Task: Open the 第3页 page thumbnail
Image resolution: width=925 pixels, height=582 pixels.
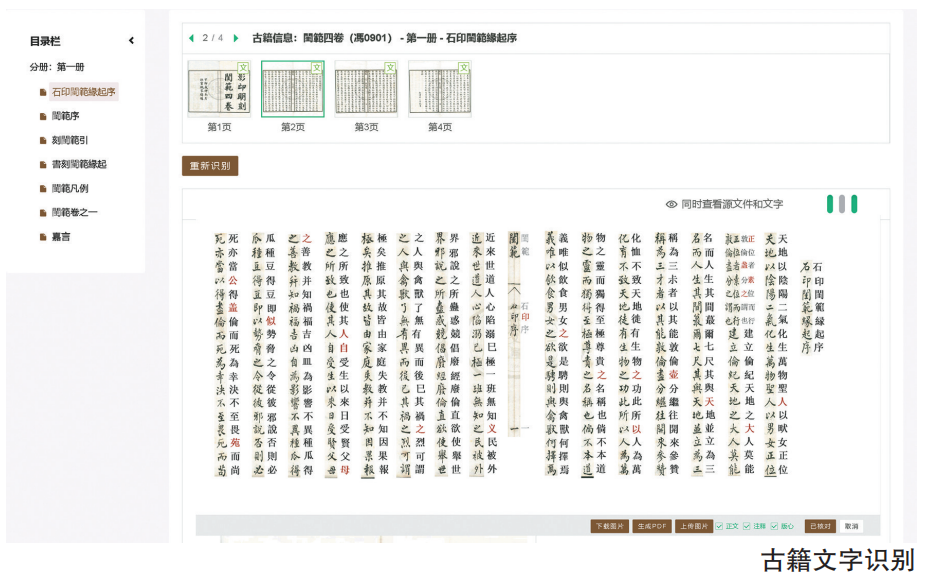Action: click(x=366, y=90)
